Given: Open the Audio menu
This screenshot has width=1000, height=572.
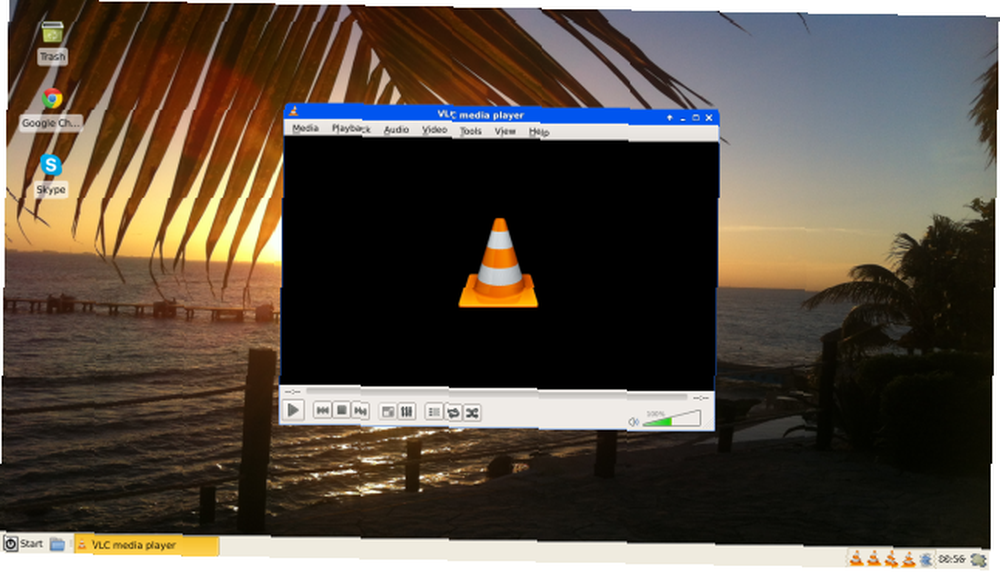Looking at the screenshot, I should 396,129.
